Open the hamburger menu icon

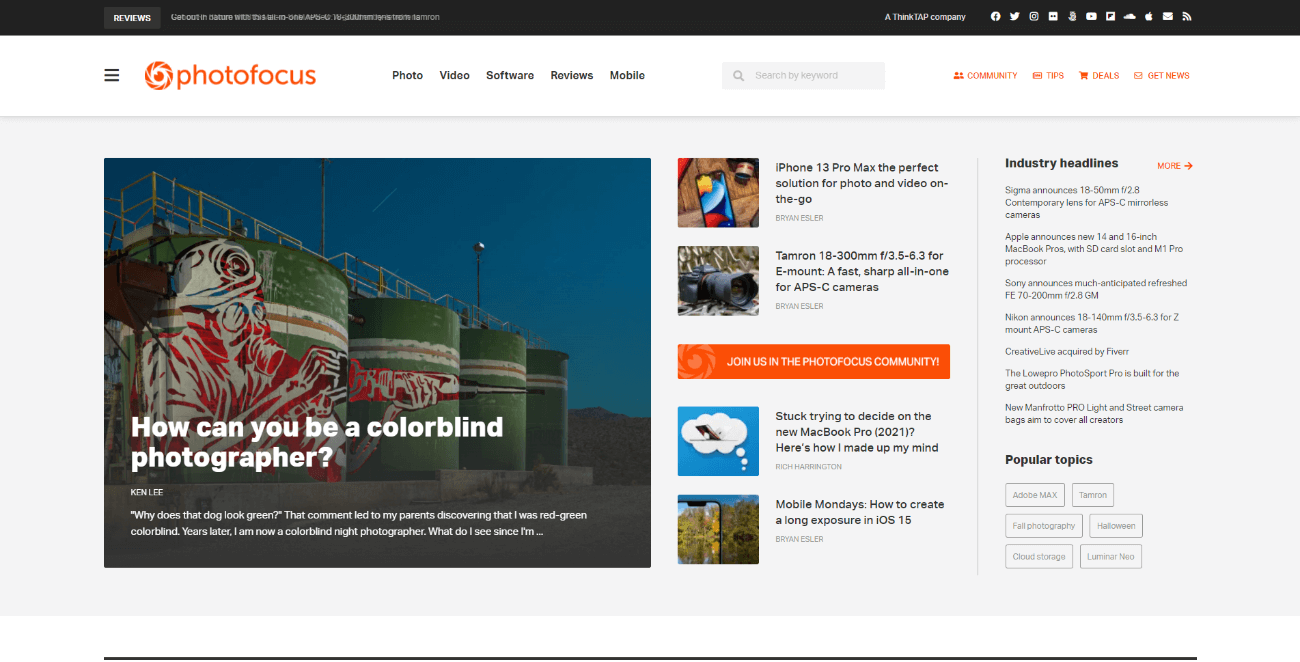[112, 76]
